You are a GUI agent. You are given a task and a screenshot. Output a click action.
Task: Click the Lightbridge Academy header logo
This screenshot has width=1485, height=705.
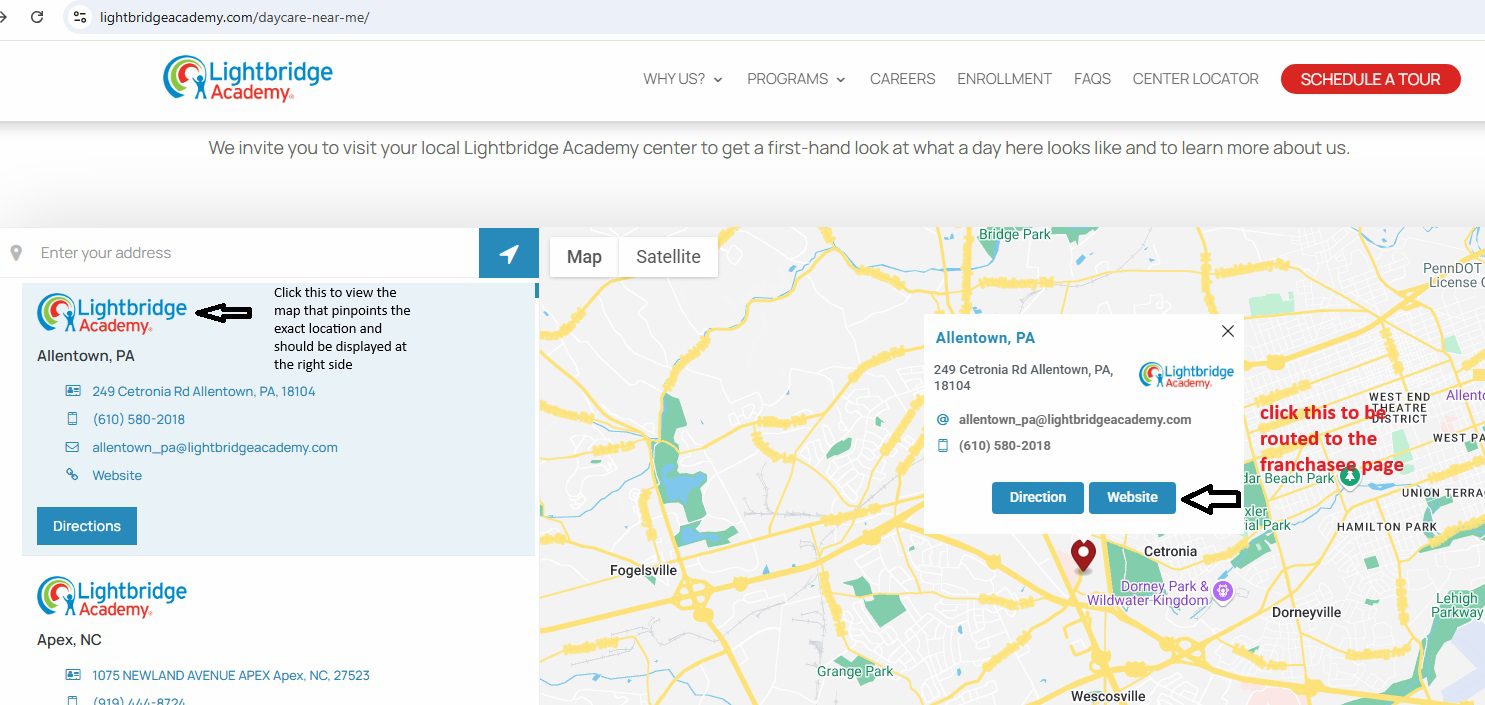tap(248, 79)
